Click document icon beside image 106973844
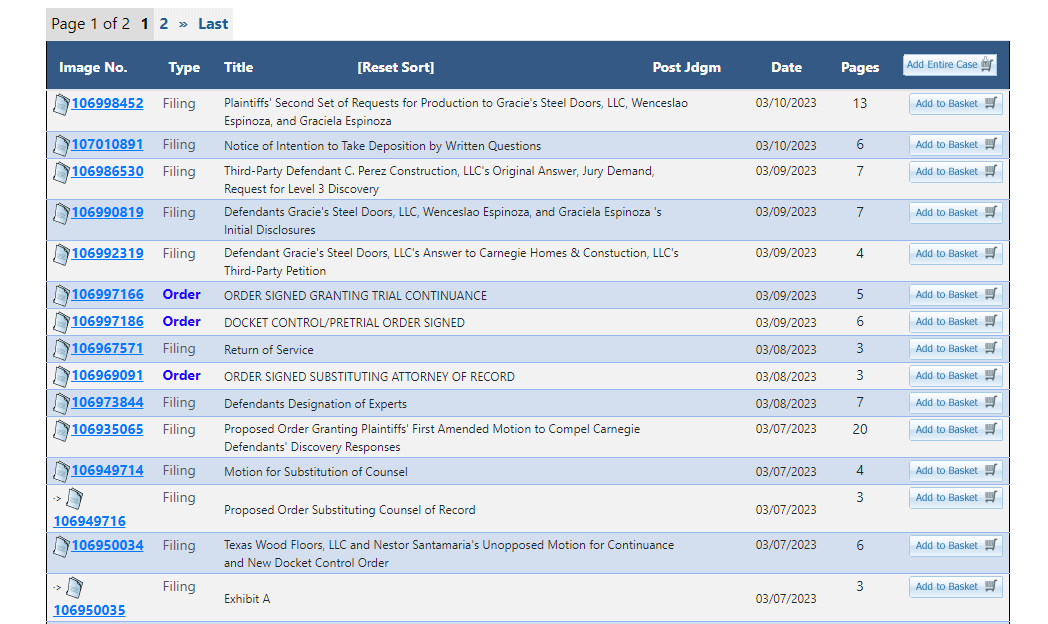 pos(61,403)
